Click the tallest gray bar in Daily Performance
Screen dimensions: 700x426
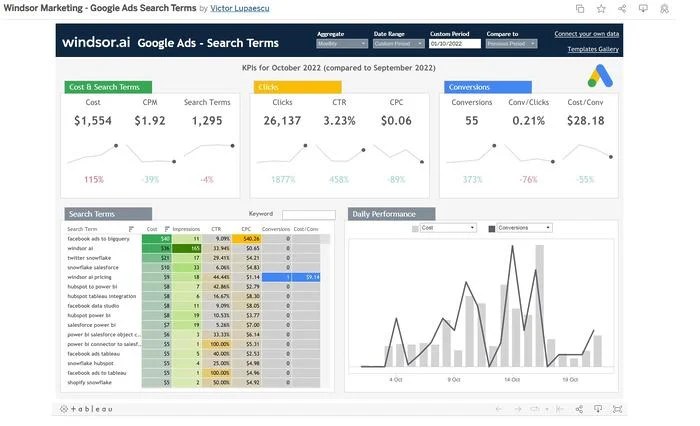[x=539, y=306]
